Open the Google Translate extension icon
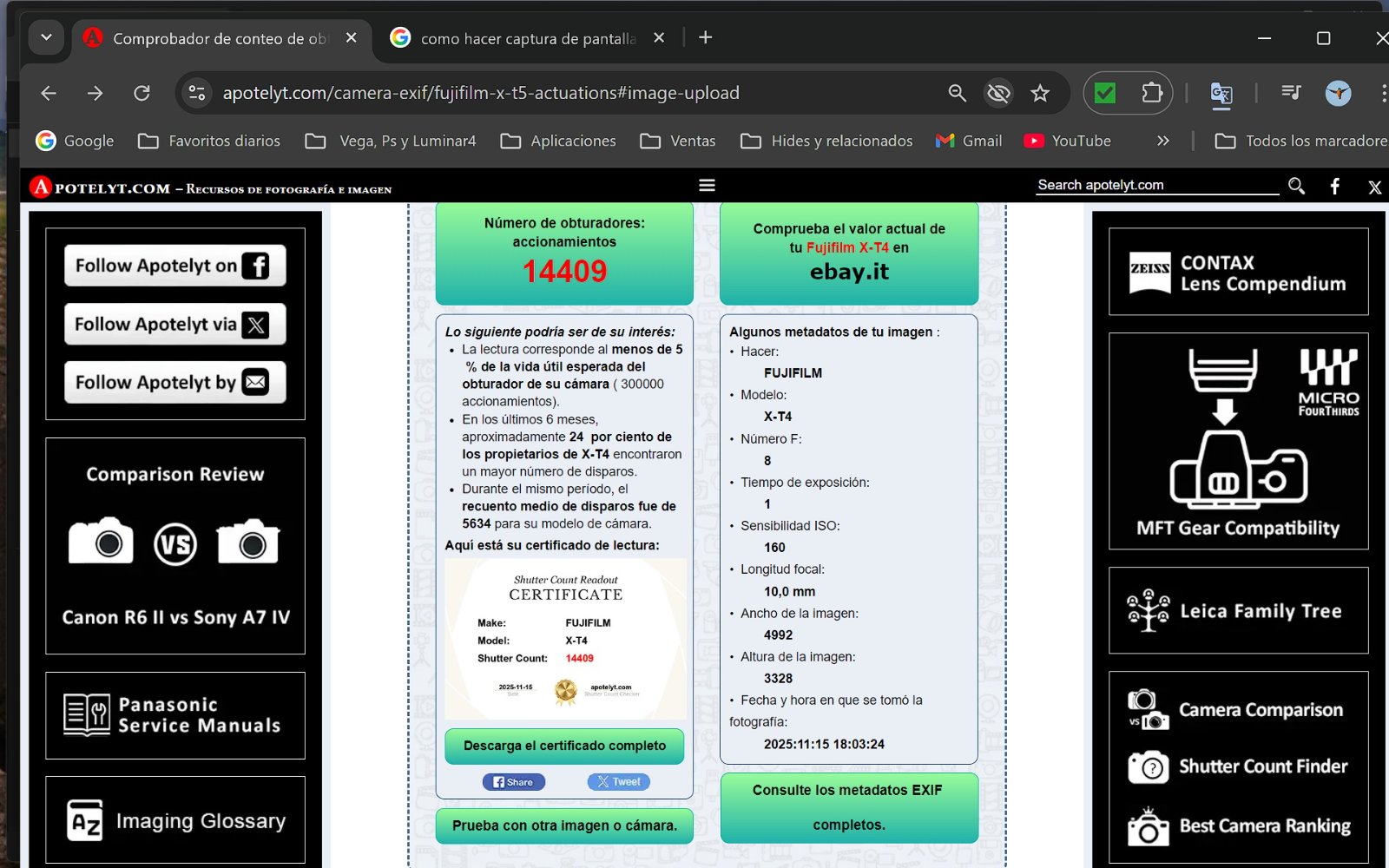The image size is (1389, 868). pos(1221,93)
